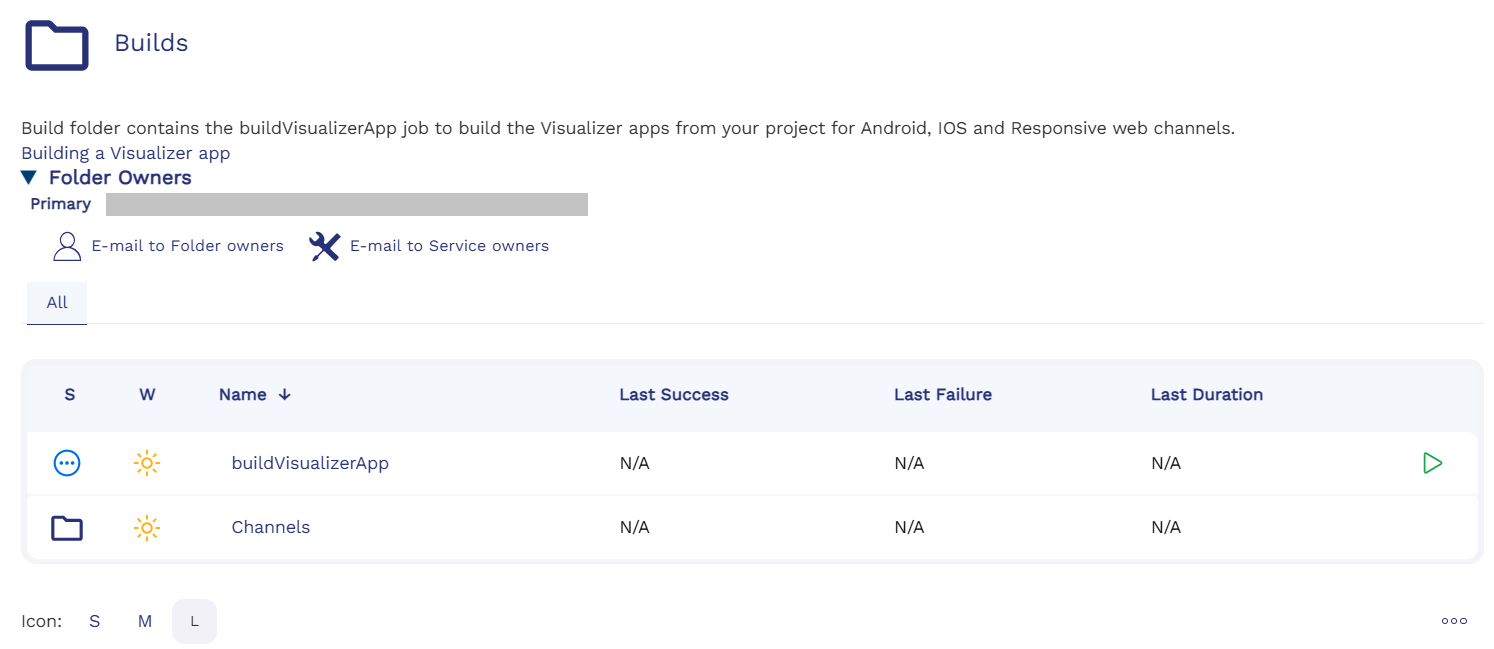This screenshot has height=649, width=1494.
Task: Set icon size to Medium
Action: point(145,622)
